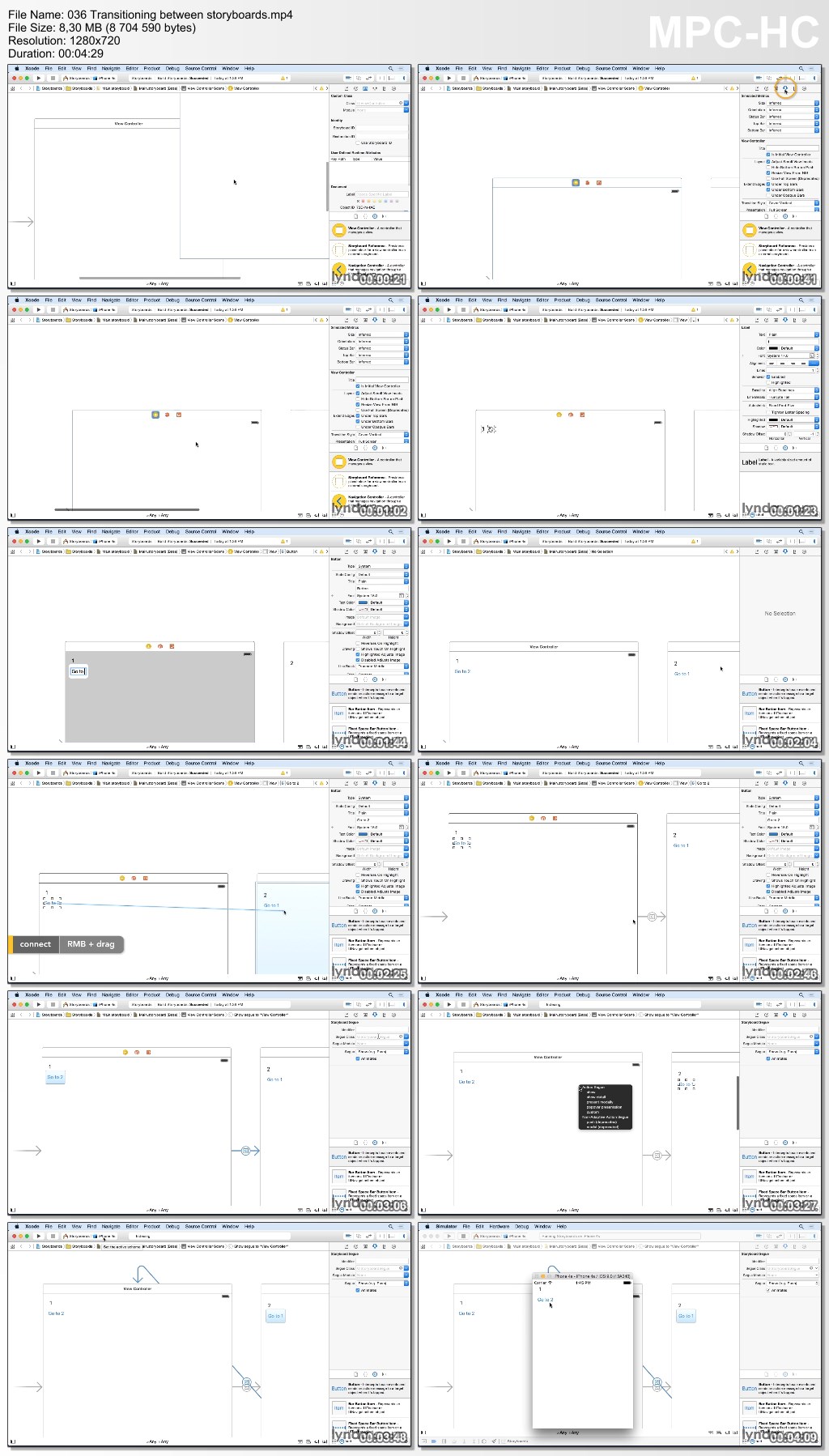This screenshot has height=1456, width=829.
Task: Click the 'Go to' button on the 00:01:44 canvas
Action: tap(78, 671)
